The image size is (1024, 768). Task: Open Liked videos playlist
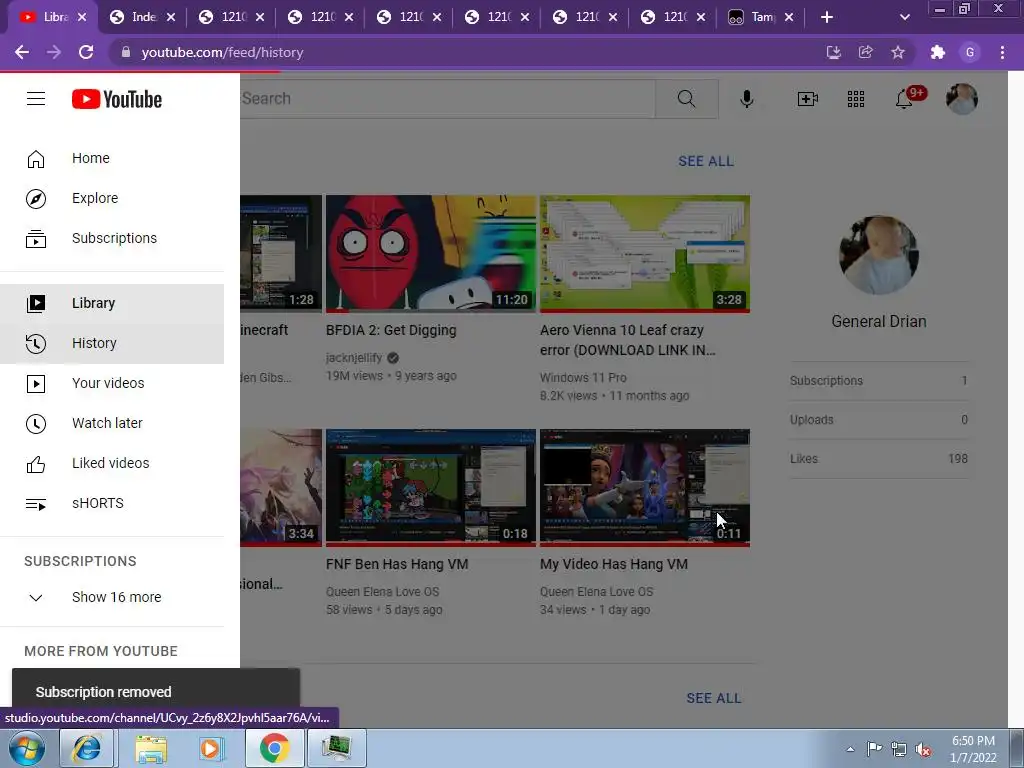(x=112, y=464)
